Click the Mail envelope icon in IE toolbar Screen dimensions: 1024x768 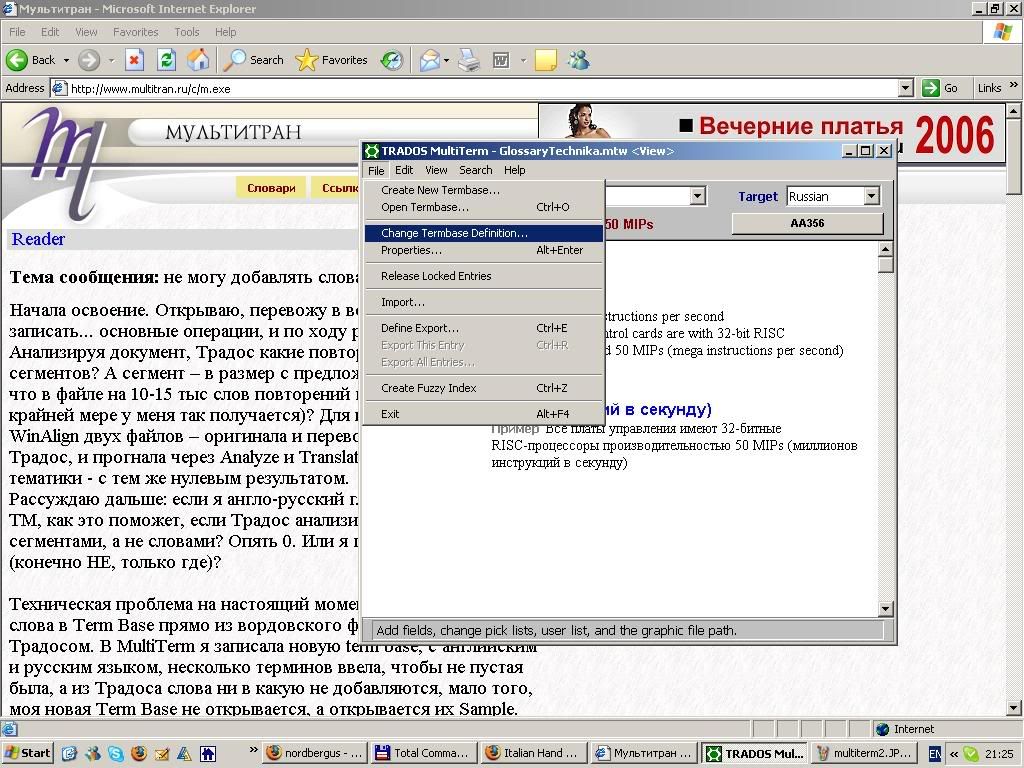tap(430, 60)
